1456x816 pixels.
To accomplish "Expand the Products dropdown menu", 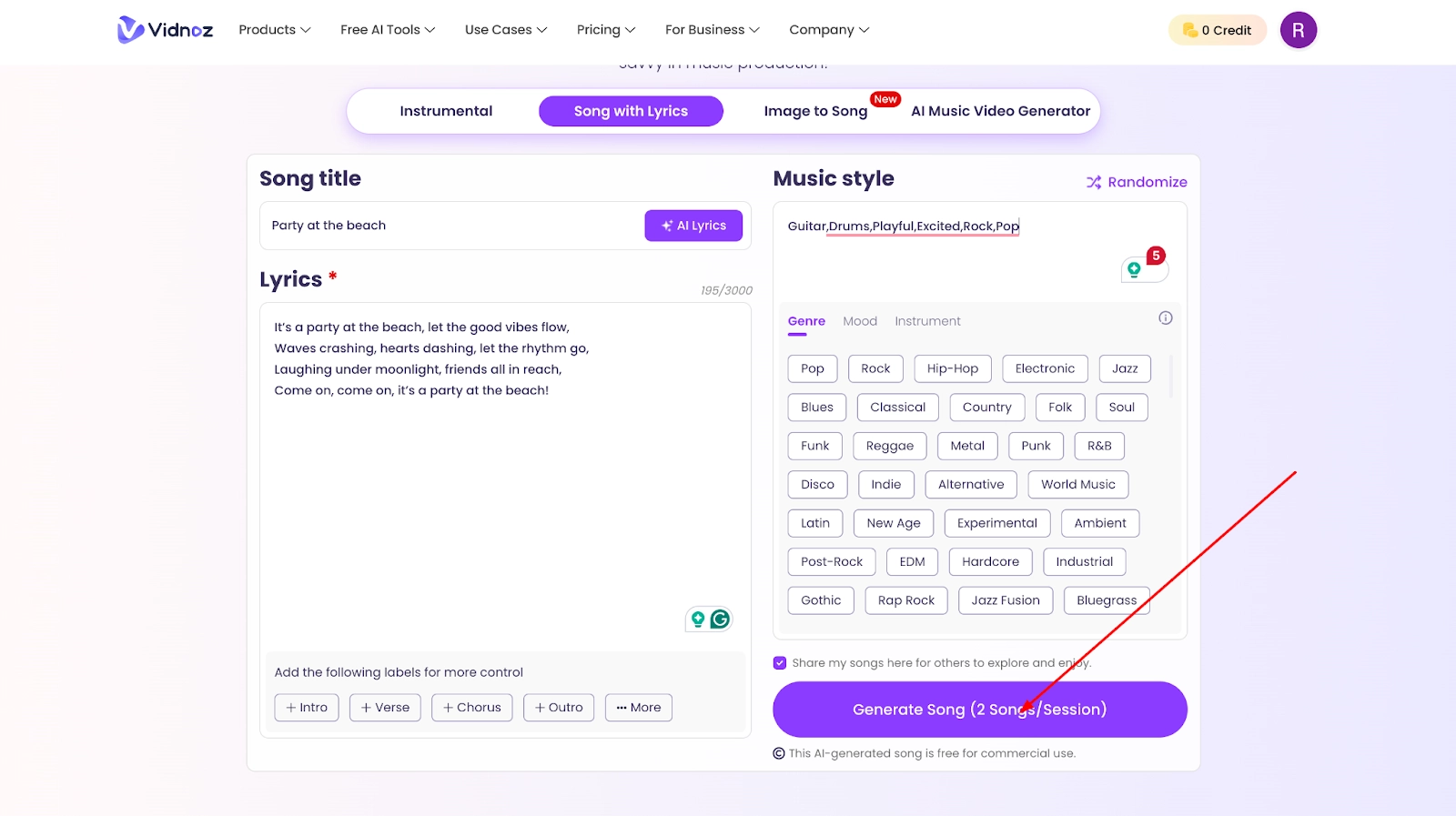I will 274,30.
